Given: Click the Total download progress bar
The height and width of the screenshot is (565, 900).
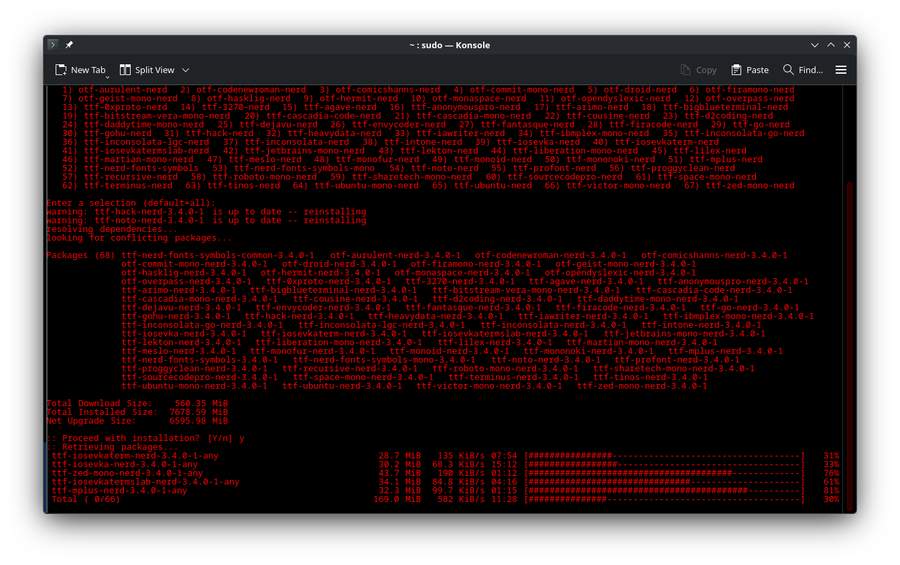Looking at the screenshot, I should 665,500.
